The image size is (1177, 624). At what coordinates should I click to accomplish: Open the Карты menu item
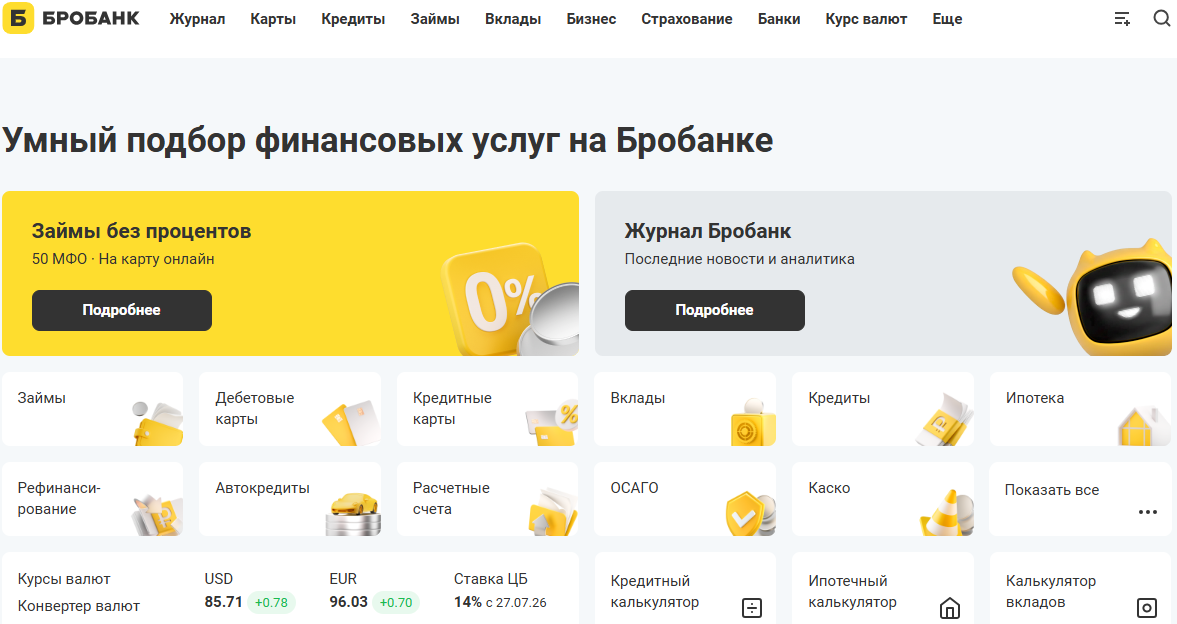click(x=273, y=19)
